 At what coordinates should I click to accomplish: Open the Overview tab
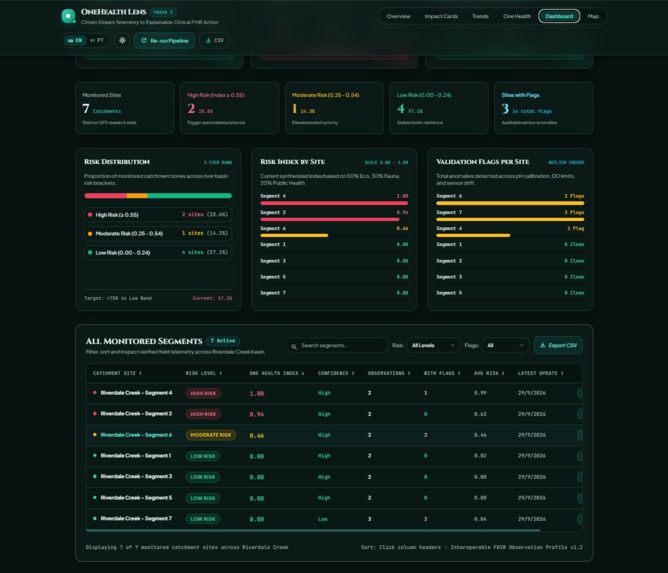(x=398, y=16)
